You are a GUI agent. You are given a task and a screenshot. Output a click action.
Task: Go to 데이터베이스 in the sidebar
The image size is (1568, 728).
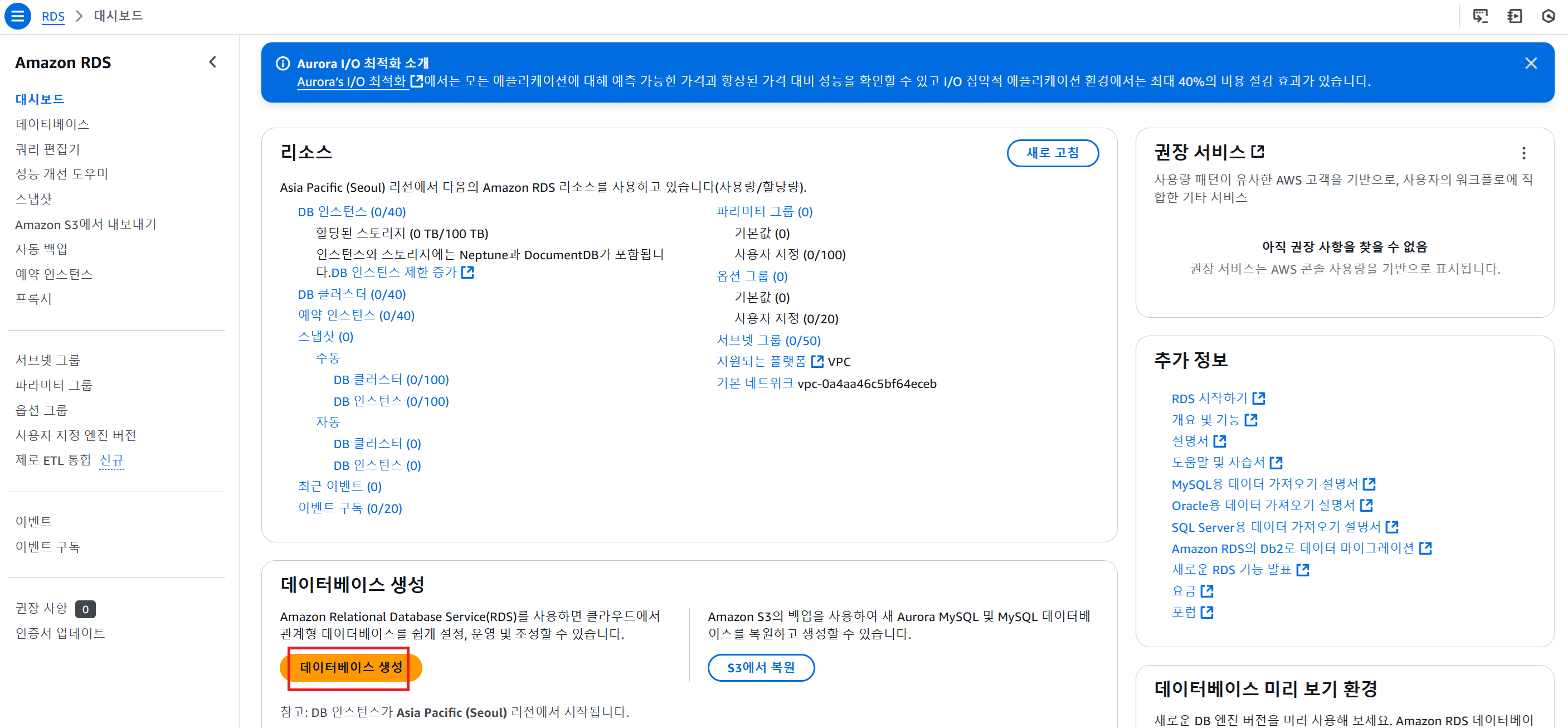point(52,124)
